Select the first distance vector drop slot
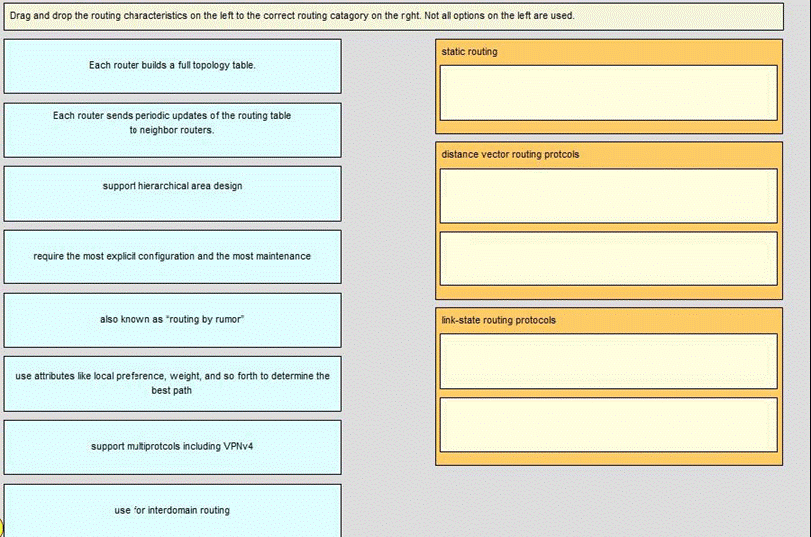The width and height of the screenshot is (811, 537). coord(608,196)
